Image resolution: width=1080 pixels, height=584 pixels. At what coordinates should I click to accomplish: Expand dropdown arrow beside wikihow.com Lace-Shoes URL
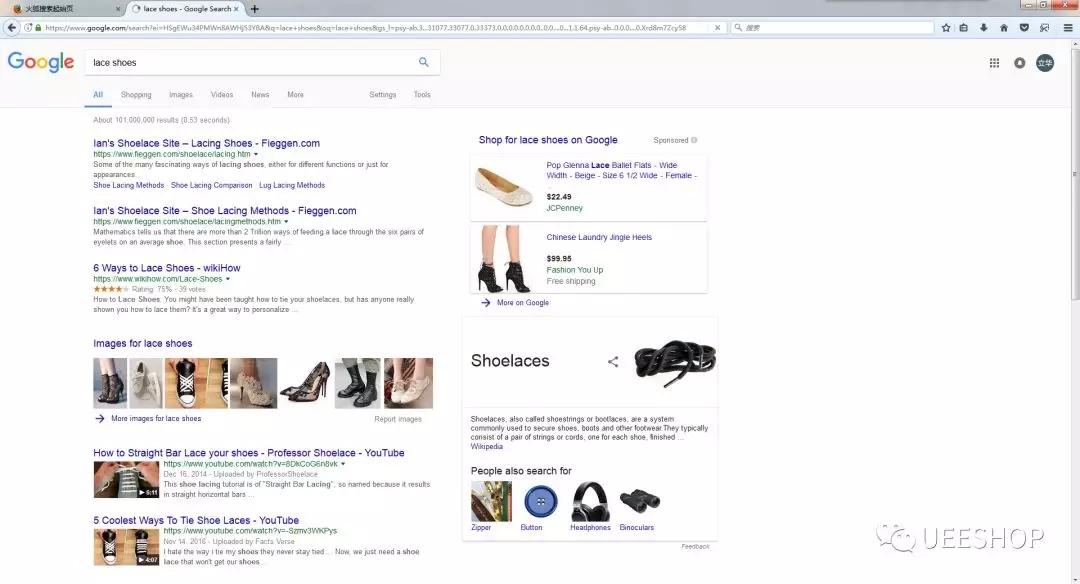227,279
